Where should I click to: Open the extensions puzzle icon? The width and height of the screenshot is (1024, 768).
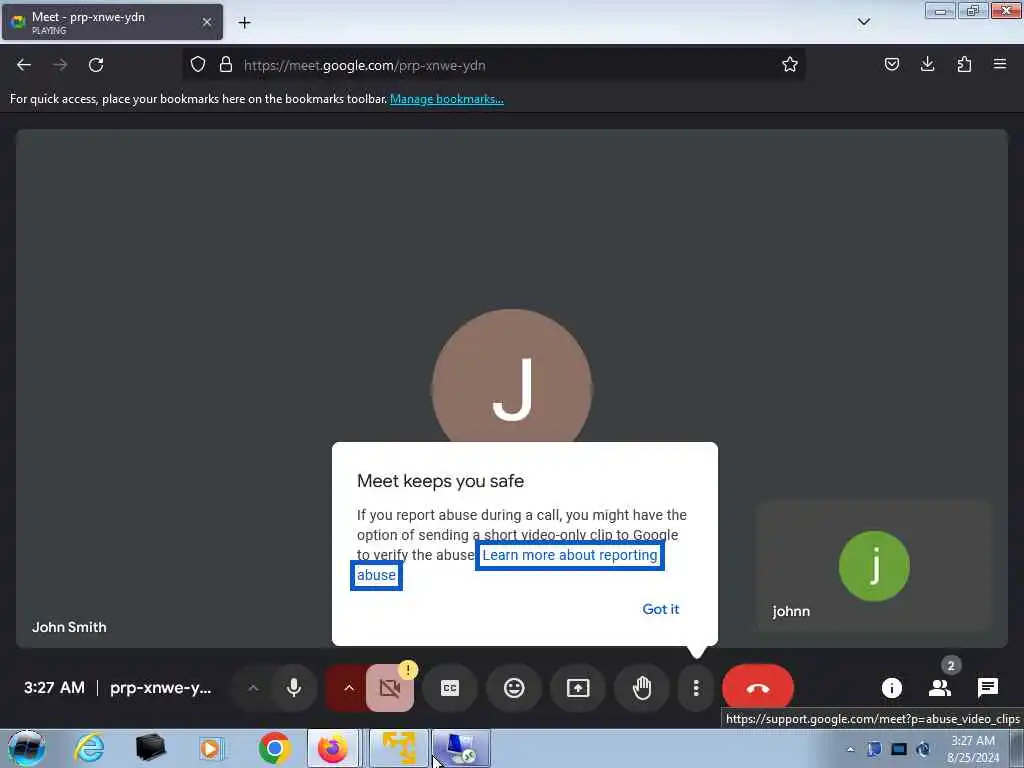tap(964, 64)
